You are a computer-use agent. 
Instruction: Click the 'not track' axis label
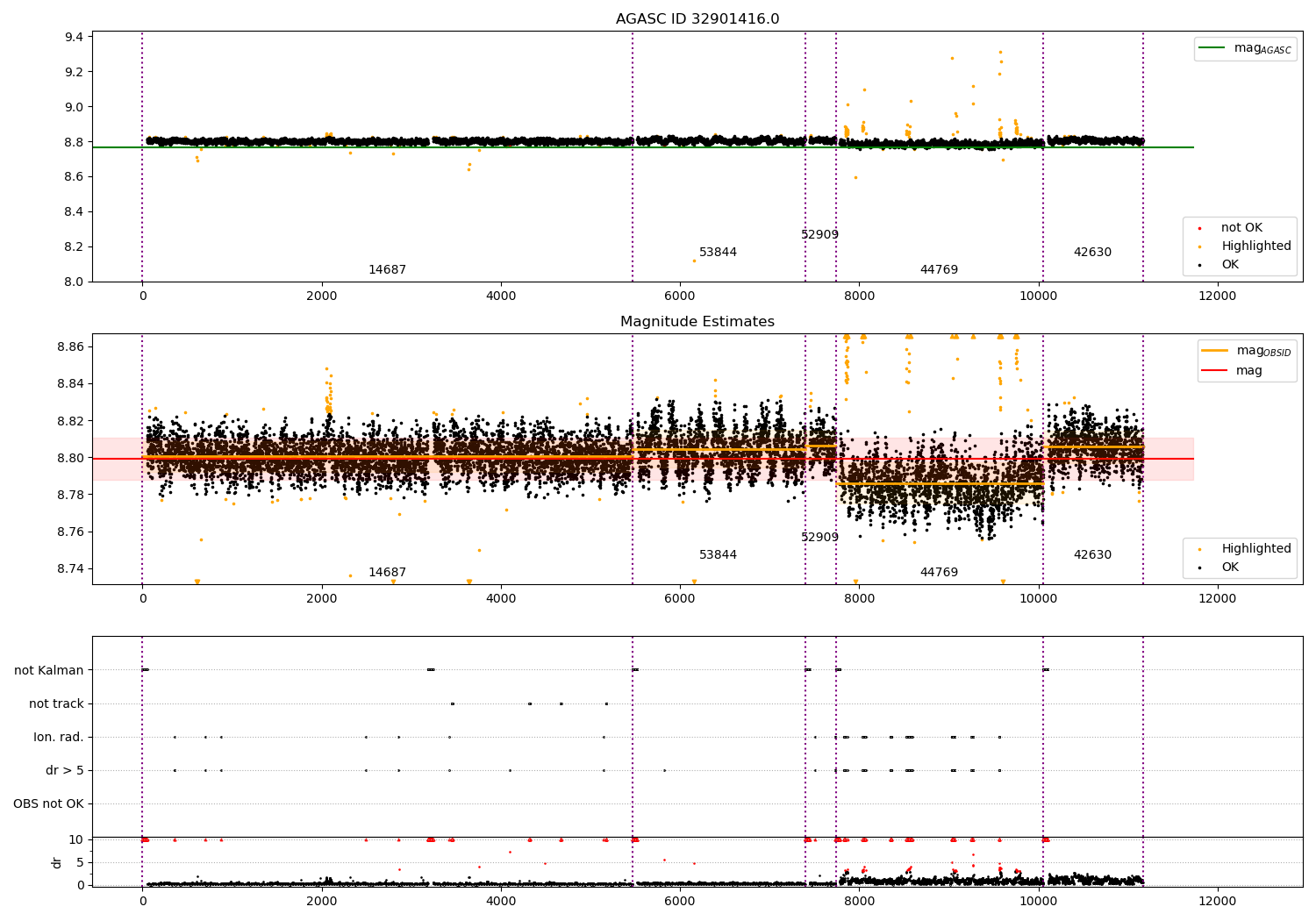pyautogui.click(x=56, y=704)
